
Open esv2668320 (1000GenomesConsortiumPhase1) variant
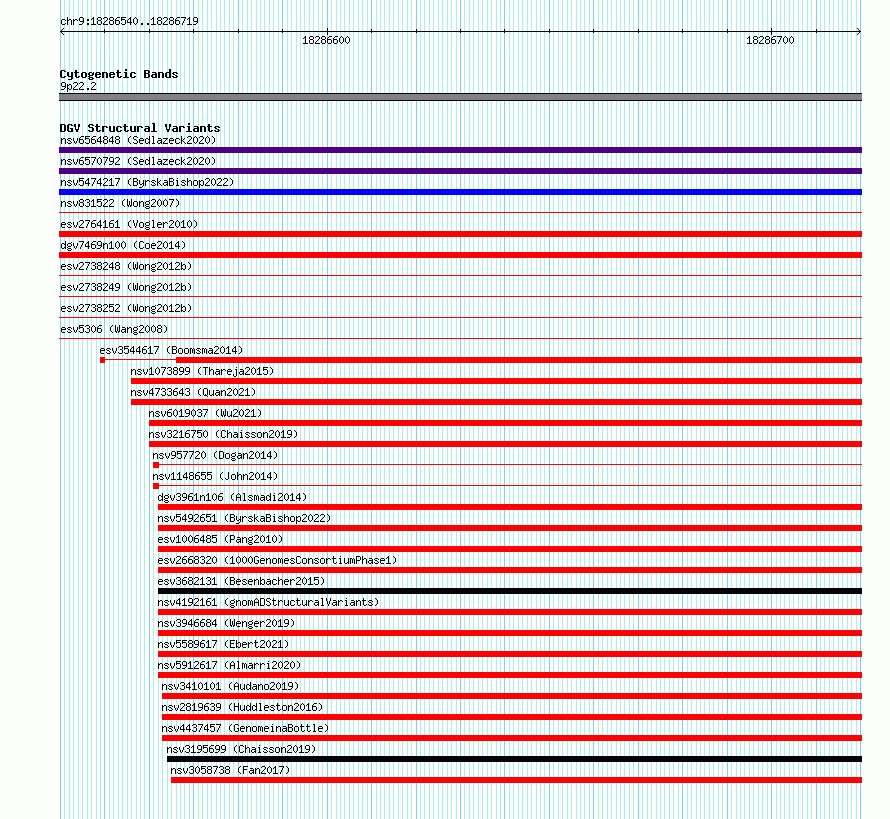(x=277, y=560)
